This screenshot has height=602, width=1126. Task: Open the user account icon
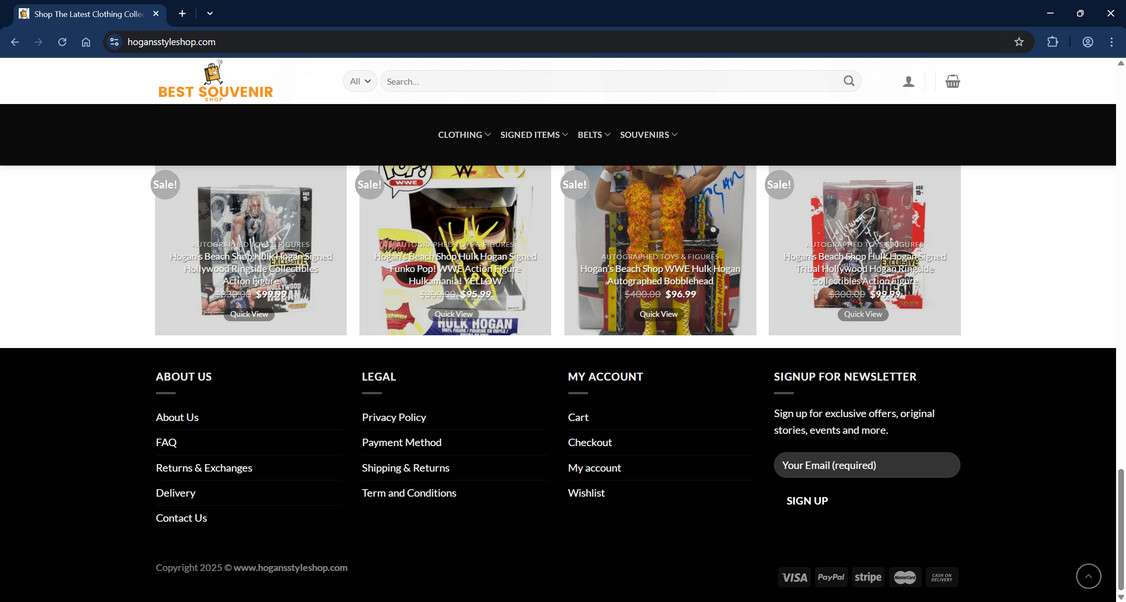coord(908,81)
